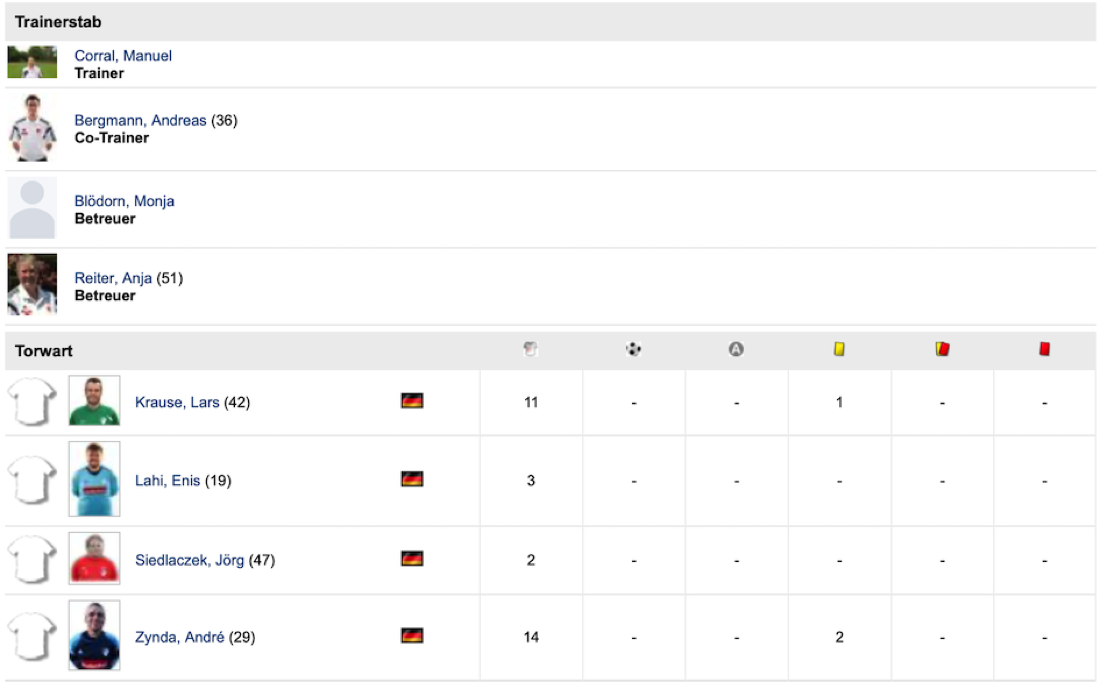Open the Krause, Lars player page
Image resolution: width=1100 pixels, height=682 pixels.
point(177,402)
